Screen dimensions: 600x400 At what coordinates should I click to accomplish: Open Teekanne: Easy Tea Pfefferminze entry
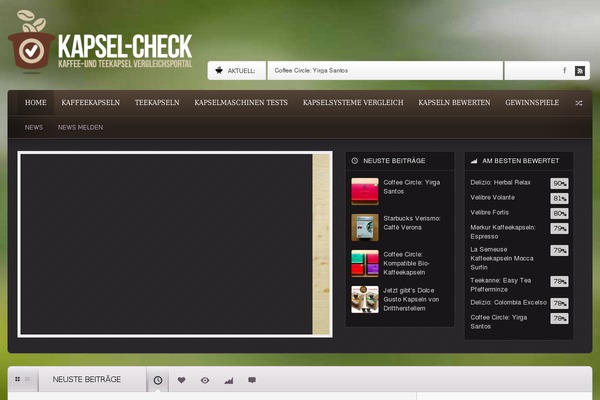[501, 285]
